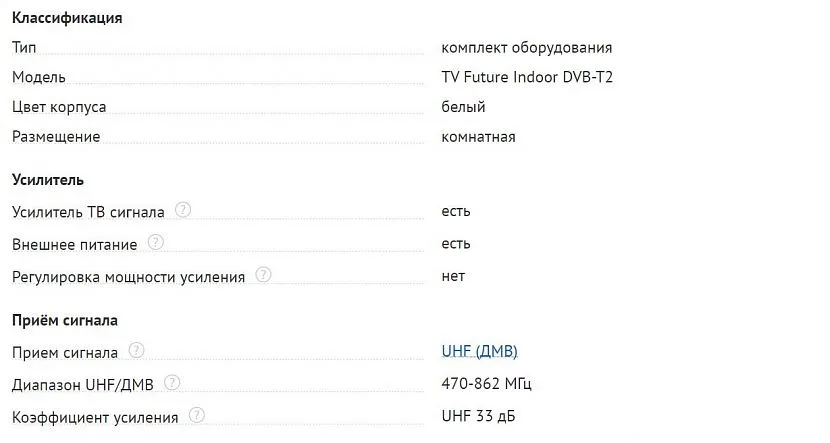Click the Цвет корпуса row label

tap(59, 107)
